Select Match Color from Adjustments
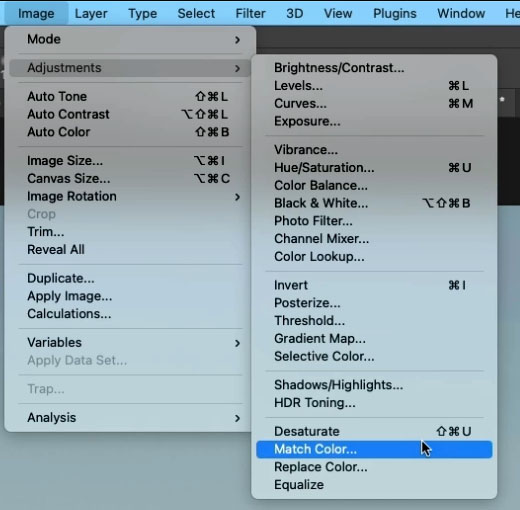This screenshot has width=520, height=510. 374,449
